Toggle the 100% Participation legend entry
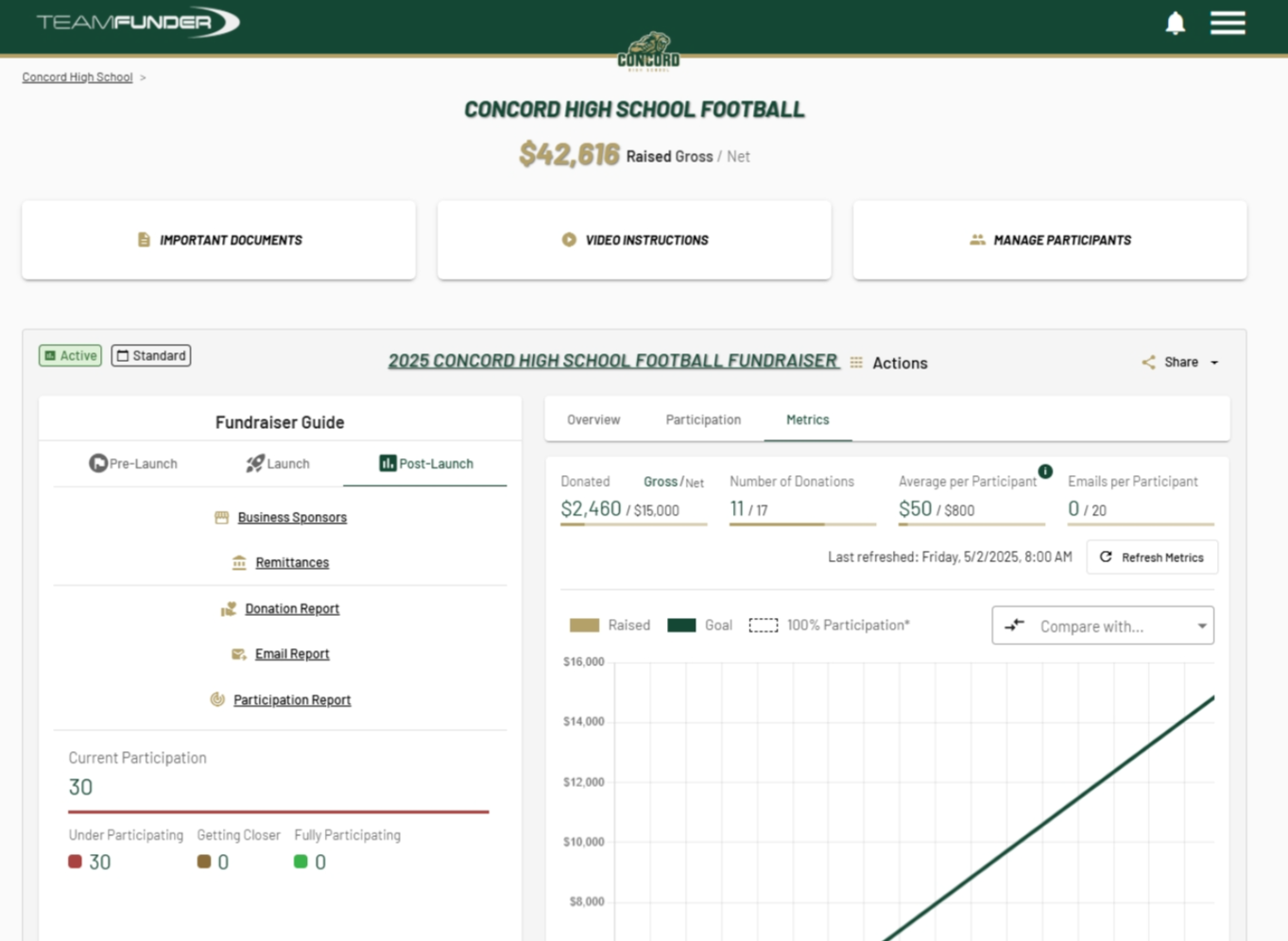 coord(829,625)
